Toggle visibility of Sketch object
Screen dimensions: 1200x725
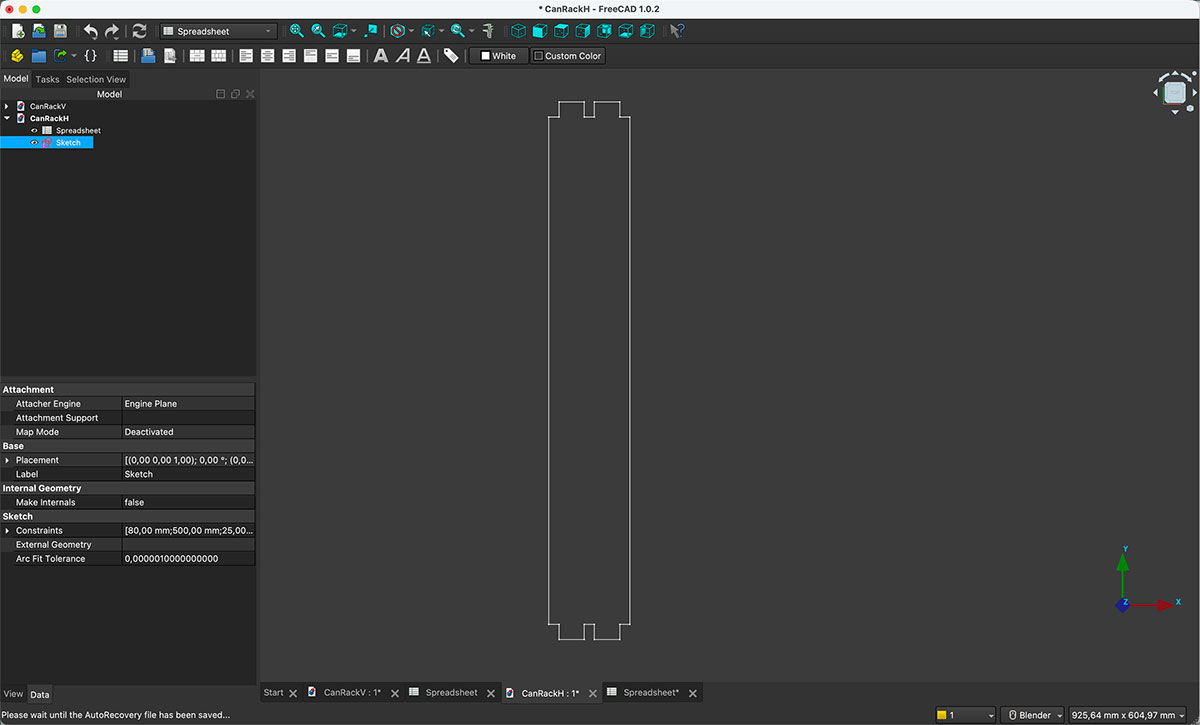pyautogui.click(x=34, y=143)
